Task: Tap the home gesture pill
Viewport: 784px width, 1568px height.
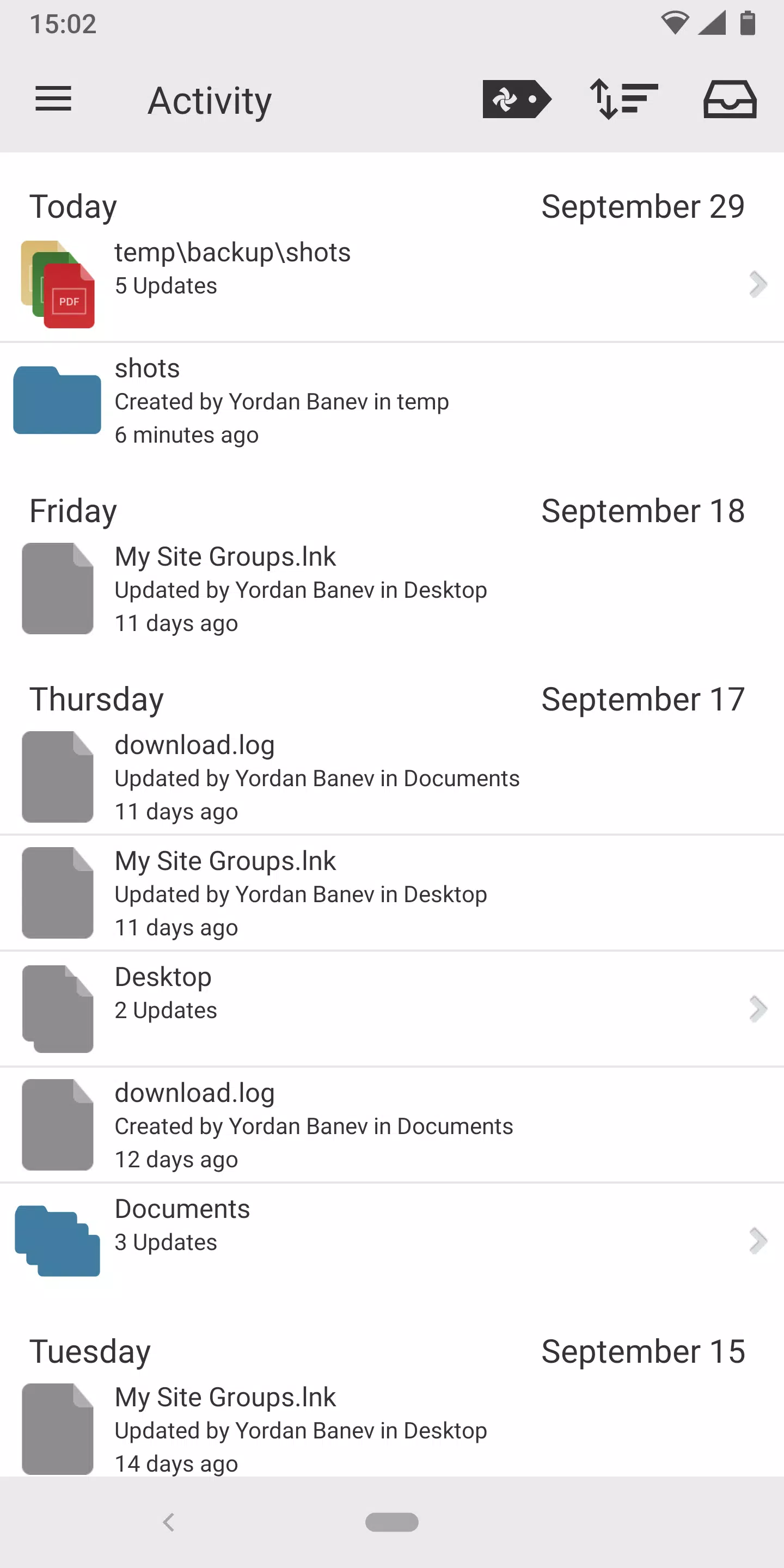Action: click(x=392, y=1522)
